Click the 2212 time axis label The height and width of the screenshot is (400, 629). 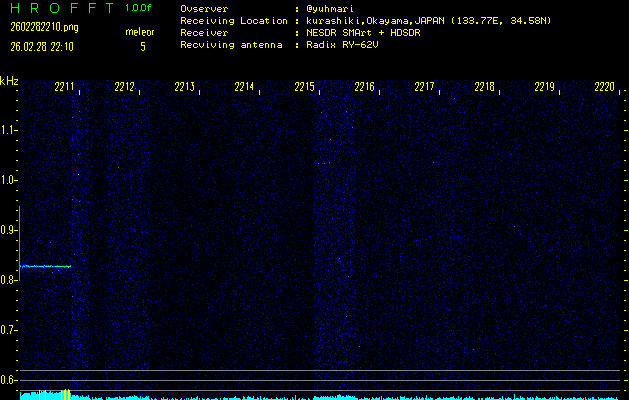(124, 87)
